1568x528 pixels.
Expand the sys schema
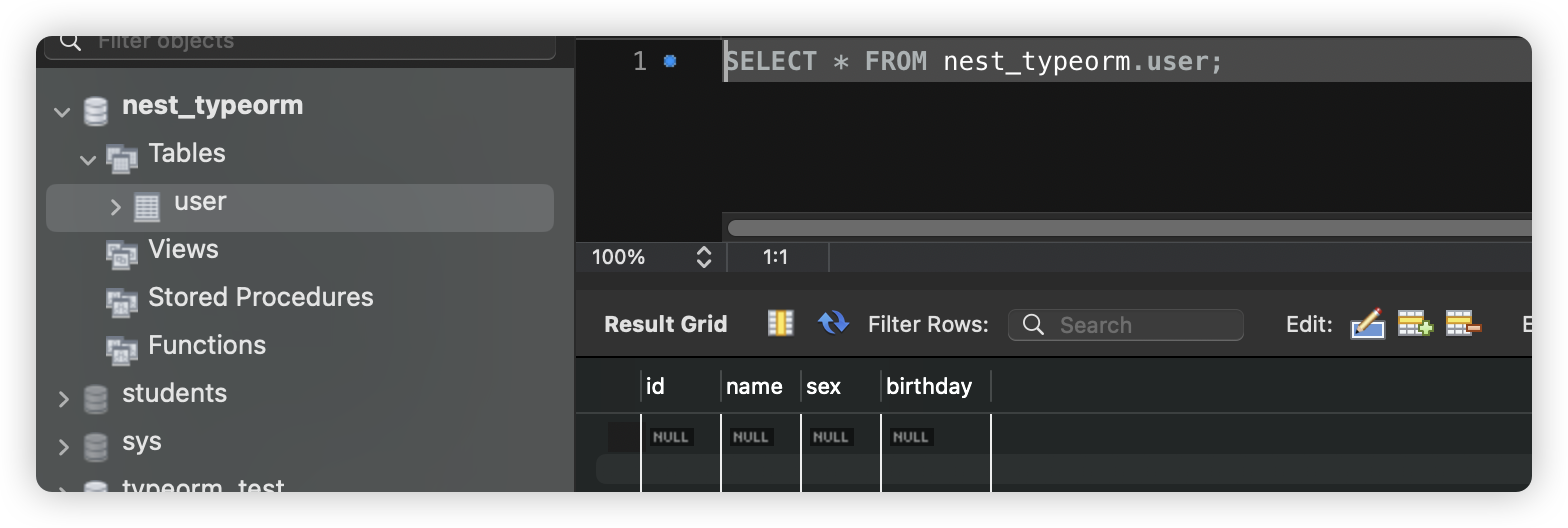coord(64,447)
